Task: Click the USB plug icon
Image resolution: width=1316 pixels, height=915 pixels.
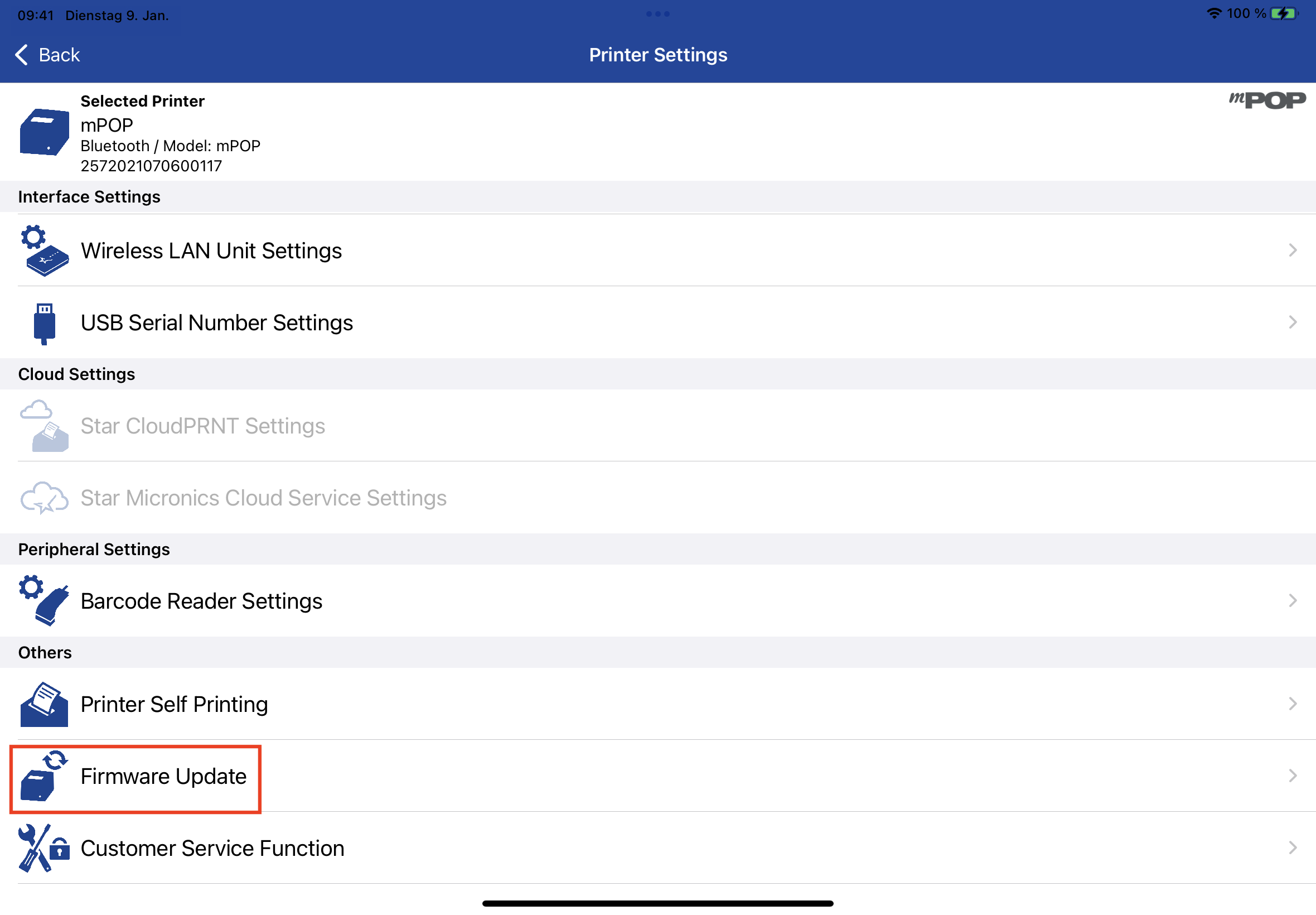Action: click(44, 323)
